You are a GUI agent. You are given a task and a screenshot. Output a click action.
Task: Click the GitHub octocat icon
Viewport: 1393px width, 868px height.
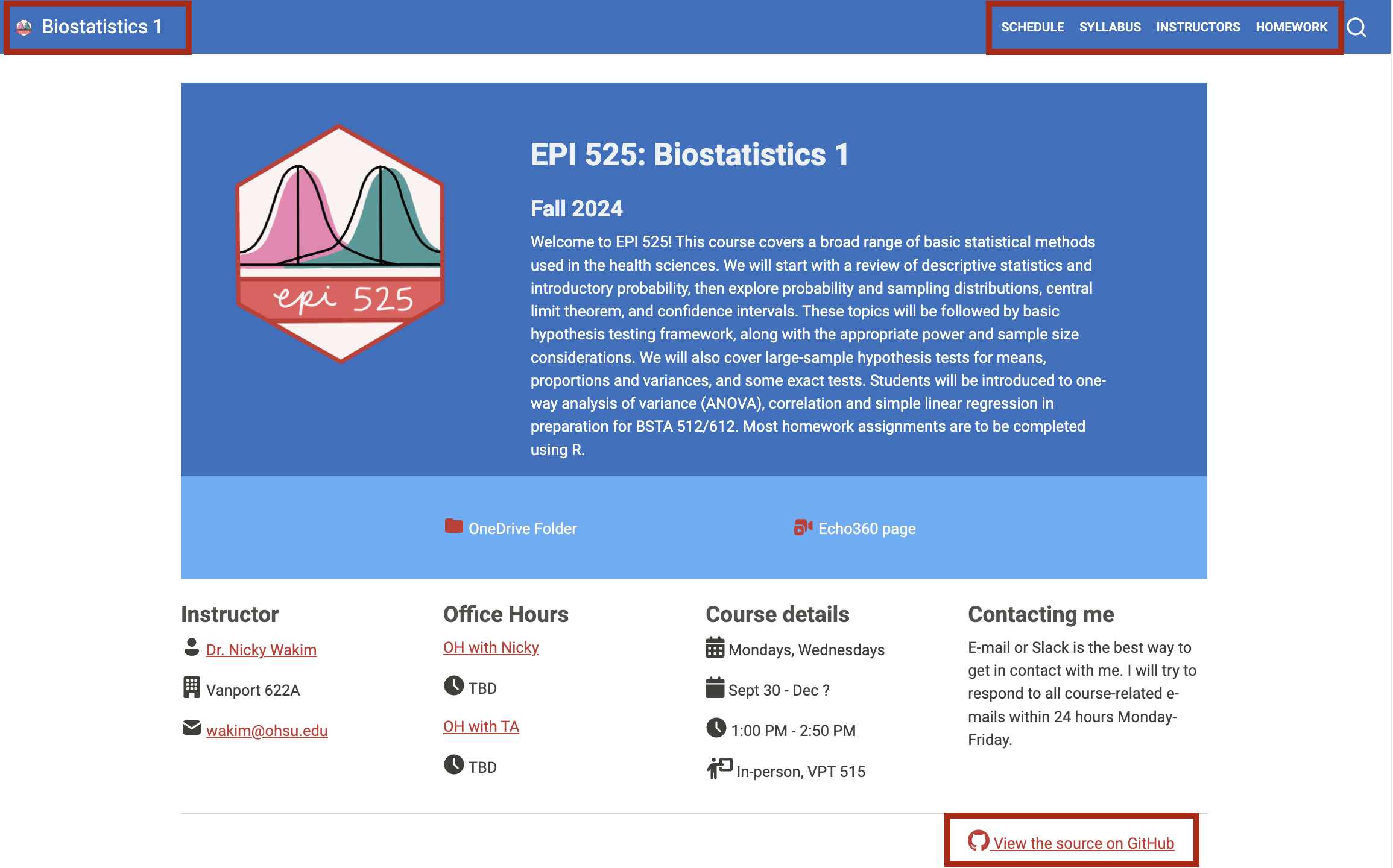pos(978,840)
